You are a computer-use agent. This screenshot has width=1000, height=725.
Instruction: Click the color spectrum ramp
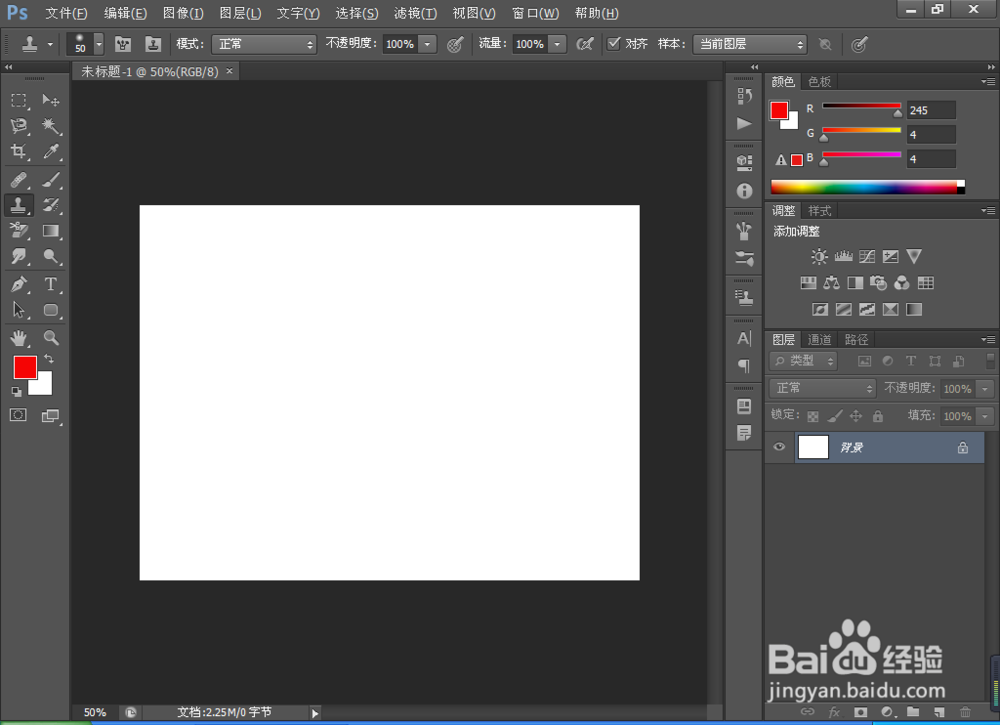pos(867,187)
